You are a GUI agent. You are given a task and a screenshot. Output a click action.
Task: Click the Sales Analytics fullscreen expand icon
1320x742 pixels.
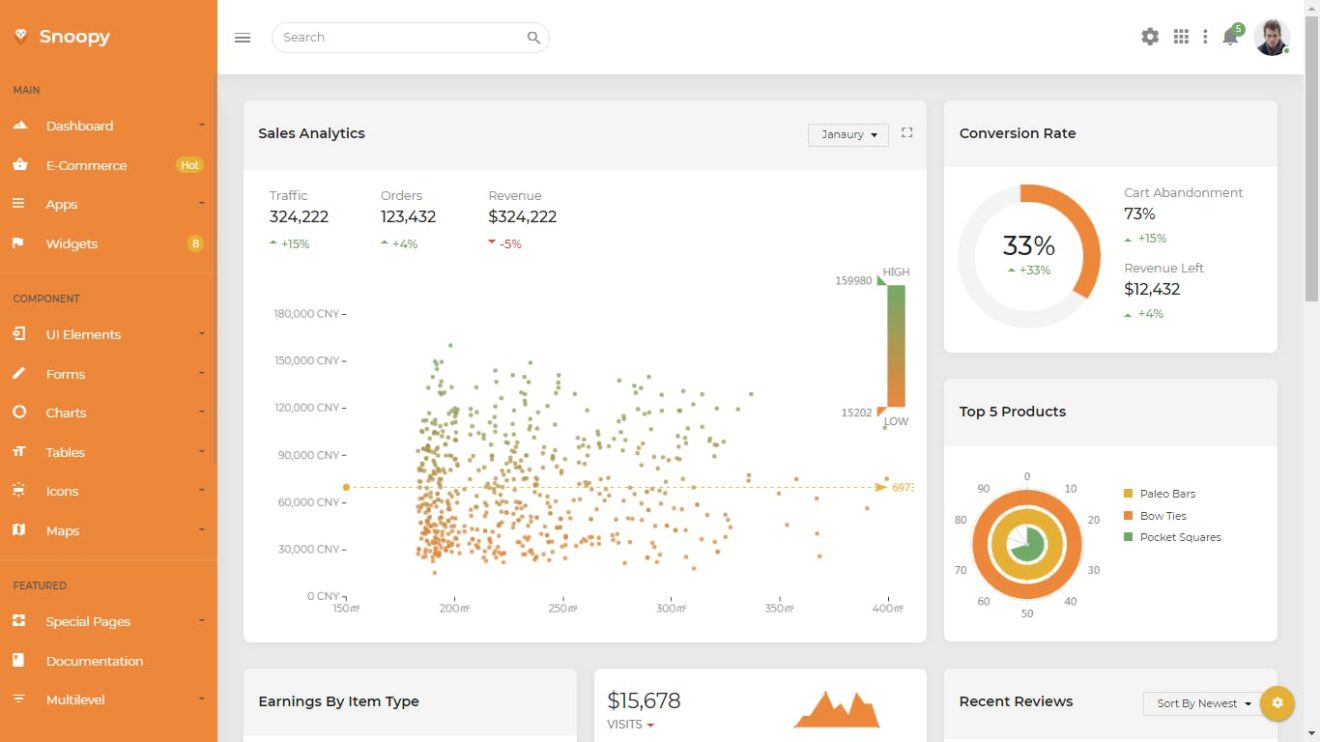tap(906, 134)
